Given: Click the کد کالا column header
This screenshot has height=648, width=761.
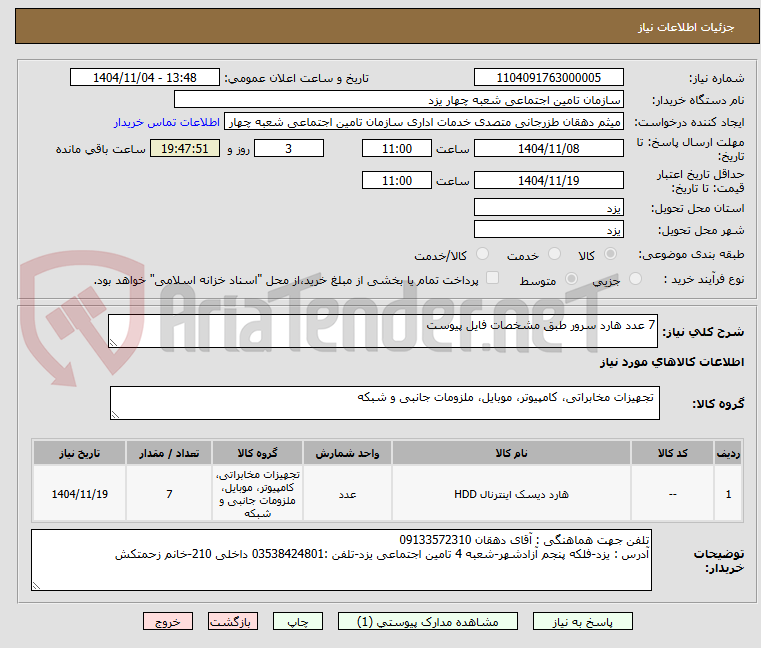Looking at the screenshot, I should pyautogui.click(x=672, y=453).
